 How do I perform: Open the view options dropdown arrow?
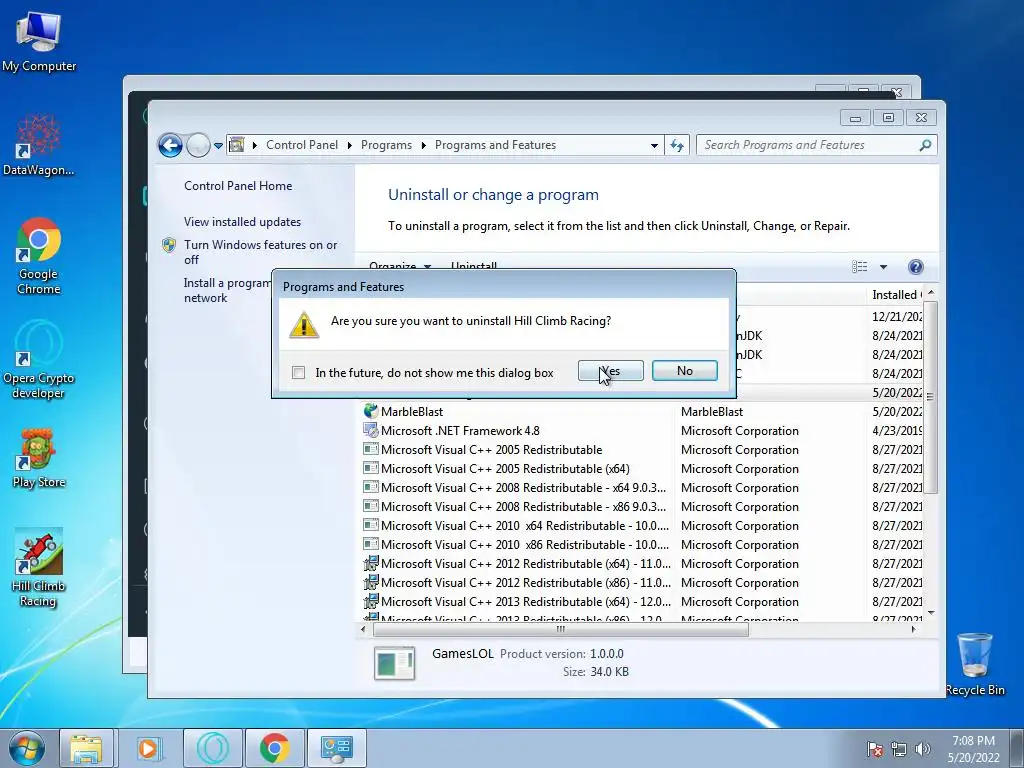tap(883, 266)
